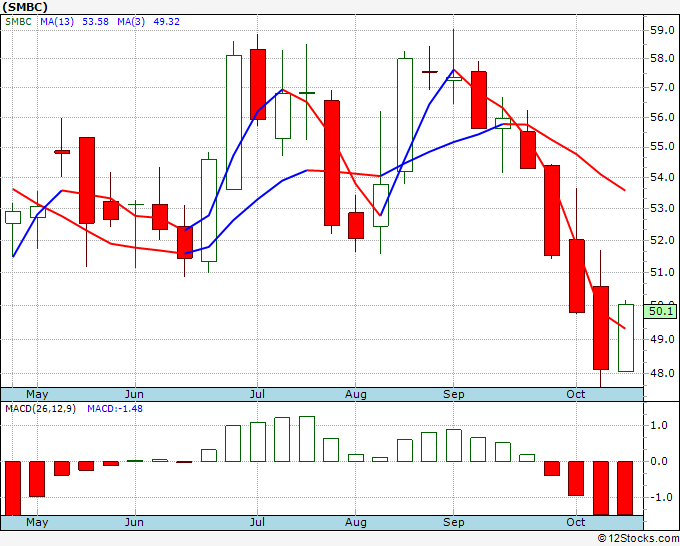The image size is (680, 546).
Task: Click the tall red candlestick after Jul
Action: (332, 163)
